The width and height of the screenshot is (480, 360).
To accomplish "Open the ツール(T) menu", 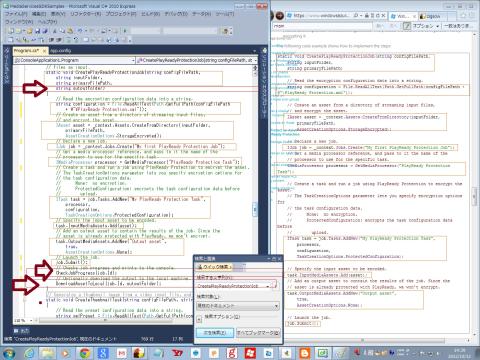I will pyautogui.click(x=225, y=14).
